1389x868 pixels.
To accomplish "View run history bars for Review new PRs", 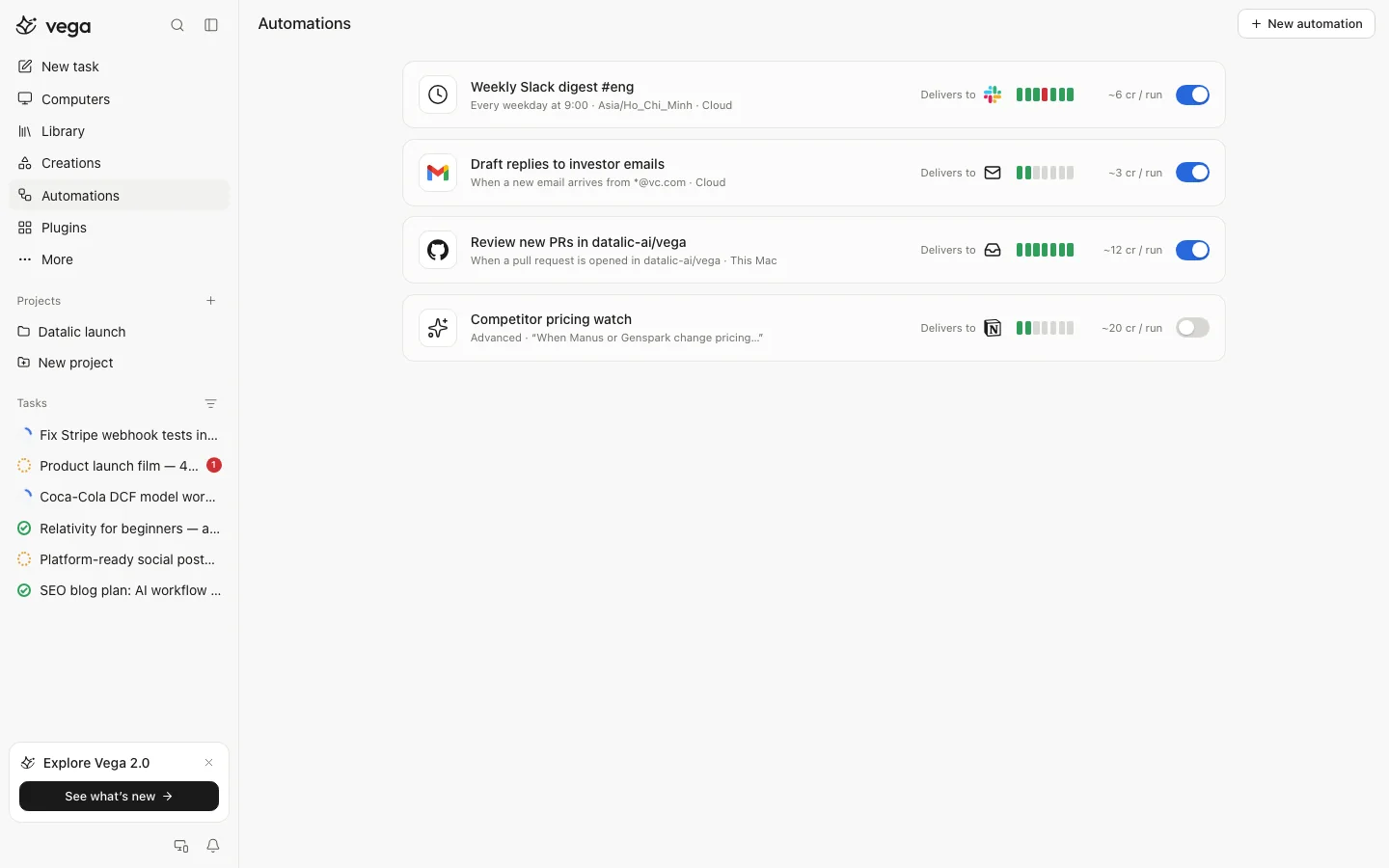I will pos(1045,250).
